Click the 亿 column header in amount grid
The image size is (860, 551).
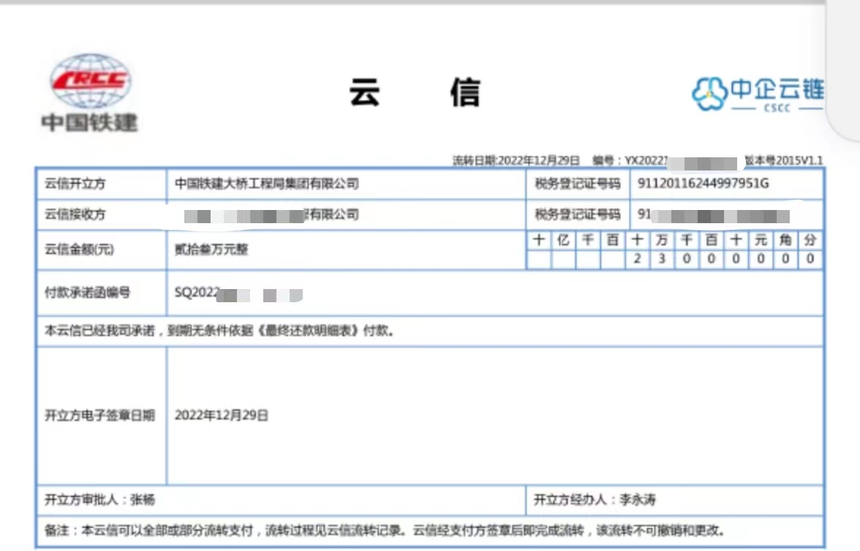[563, 240]
